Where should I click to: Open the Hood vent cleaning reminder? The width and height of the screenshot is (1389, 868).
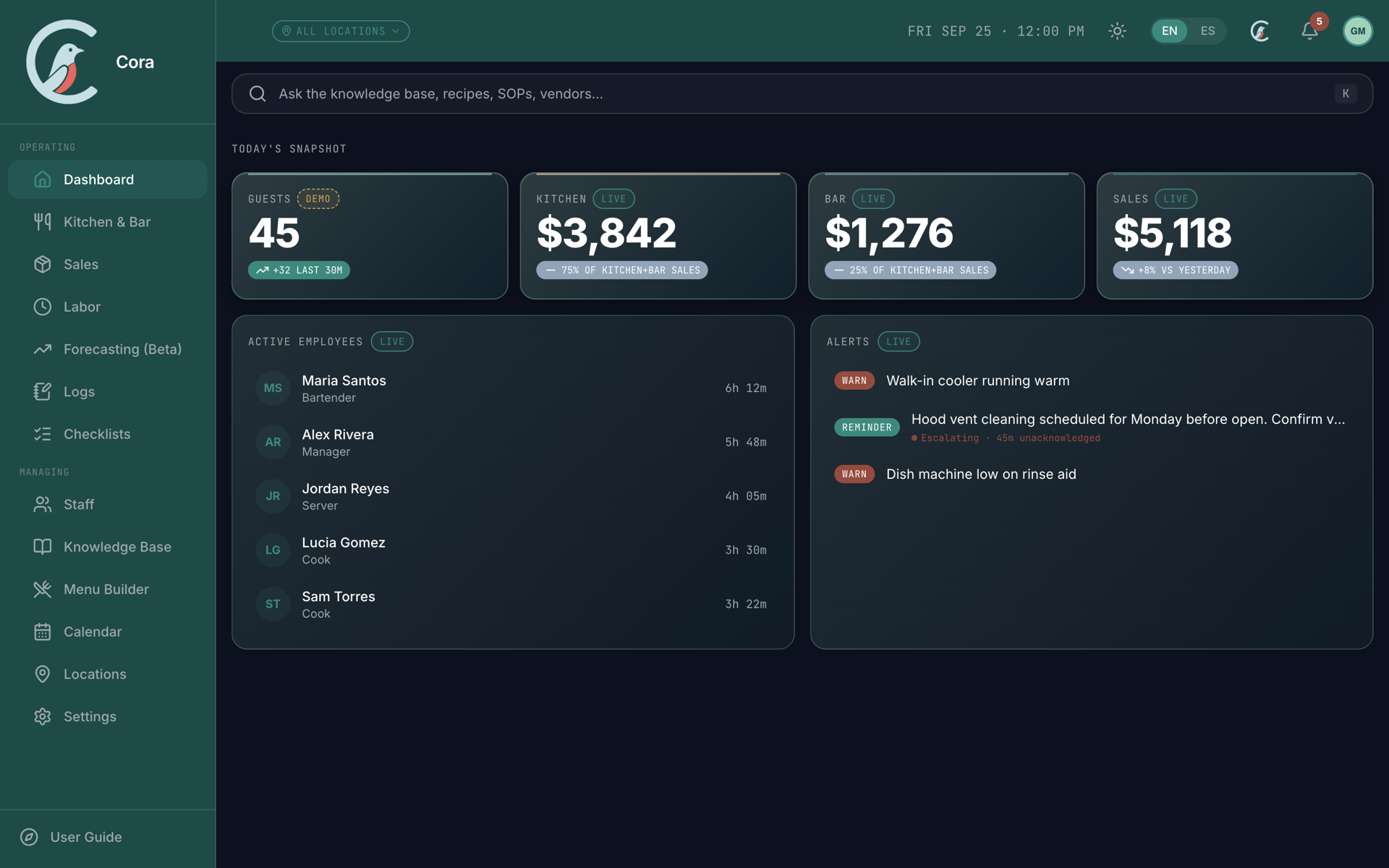(1091, 427)
